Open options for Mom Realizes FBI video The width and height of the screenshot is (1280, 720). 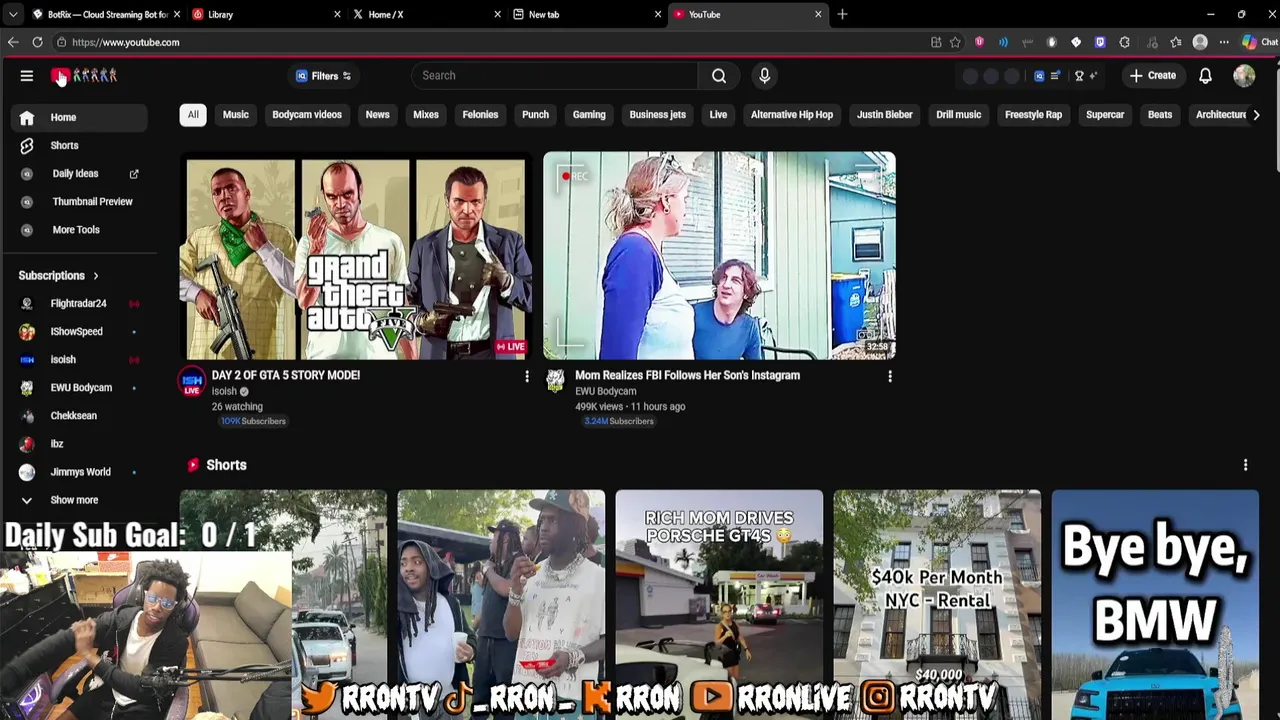(890, 377)
